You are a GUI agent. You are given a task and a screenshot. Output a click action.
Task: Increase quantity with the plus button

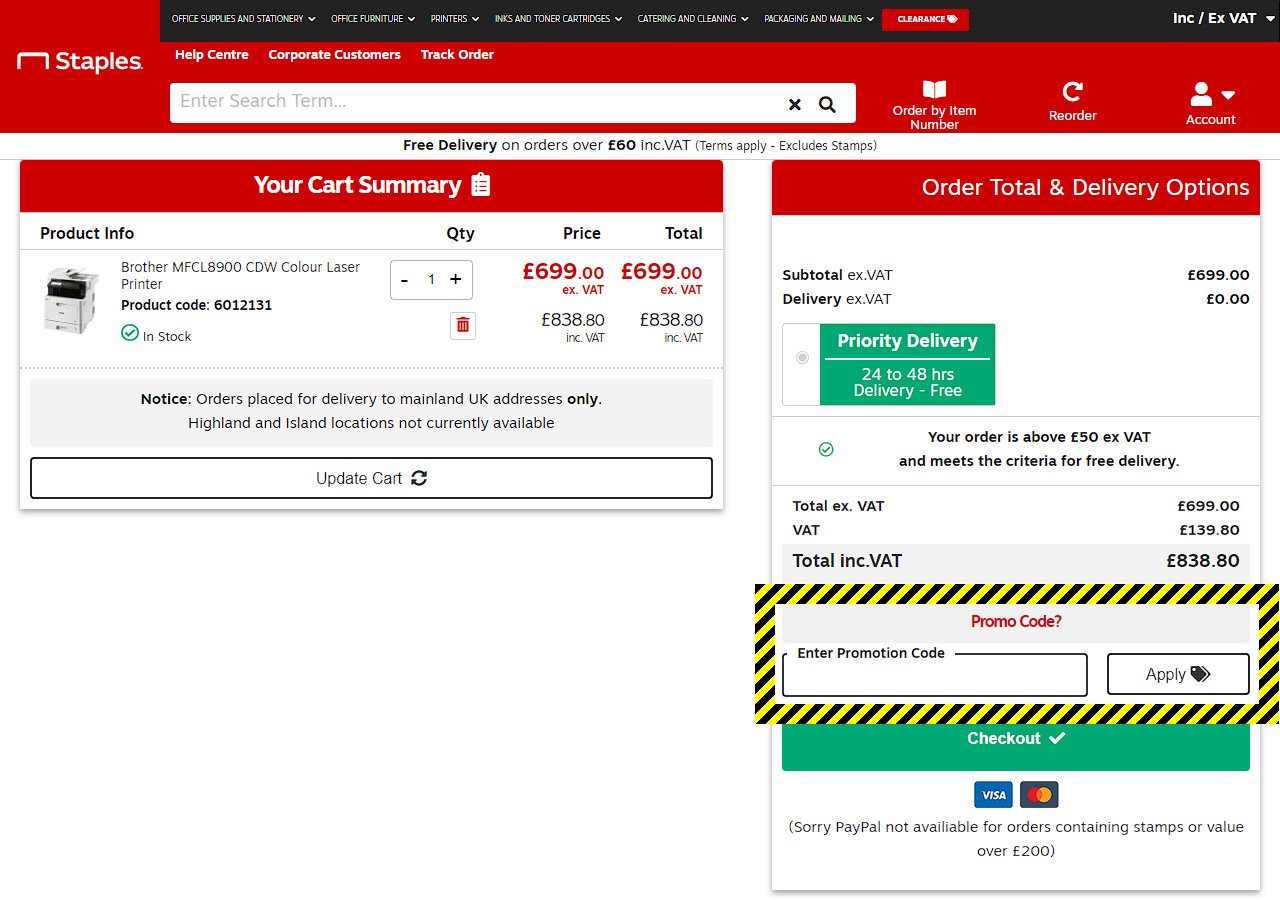point(456,280)
